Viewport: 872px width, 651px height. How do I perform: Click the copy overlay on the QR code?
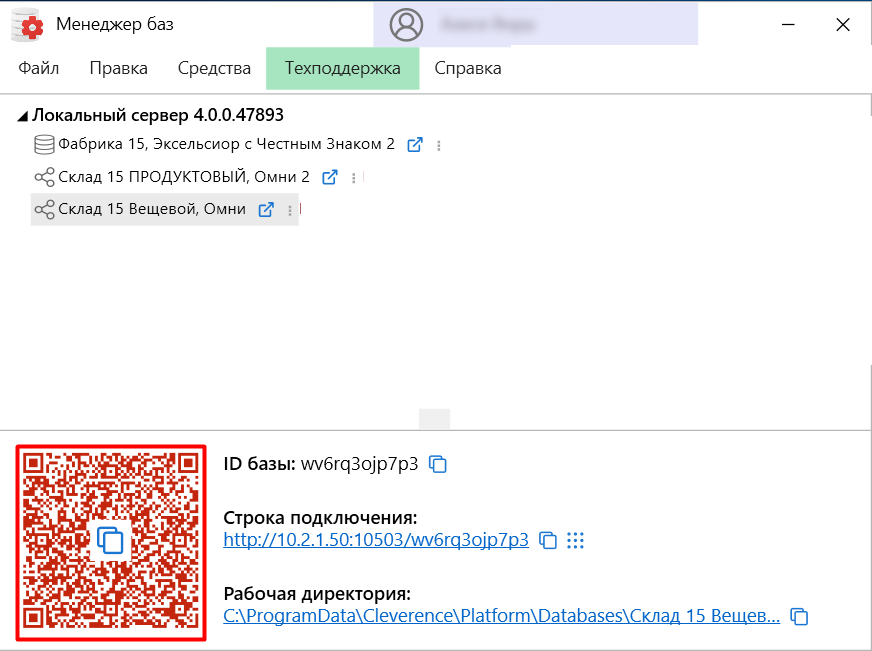click(111, 541)
